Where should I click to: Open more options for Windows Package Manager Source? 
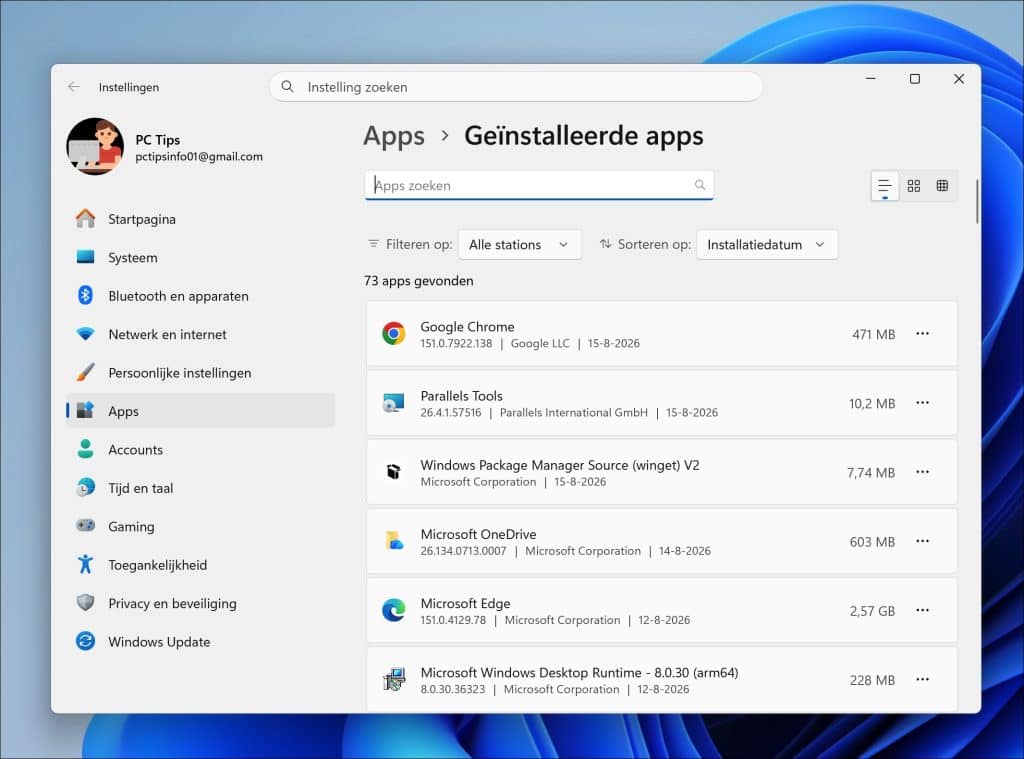point(922,472)
